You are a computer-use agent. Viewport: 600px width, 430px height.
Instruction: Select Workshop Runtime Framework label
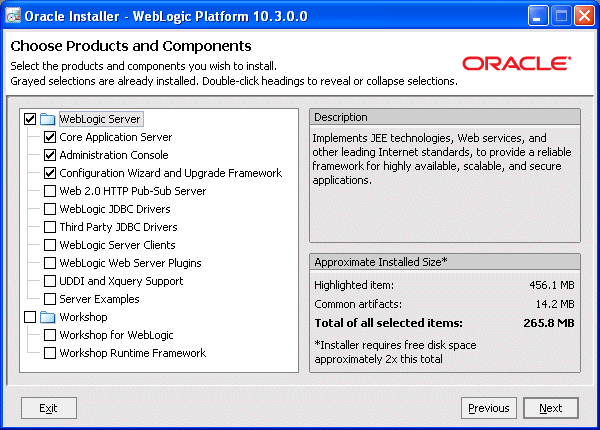(x=133, y=353)
